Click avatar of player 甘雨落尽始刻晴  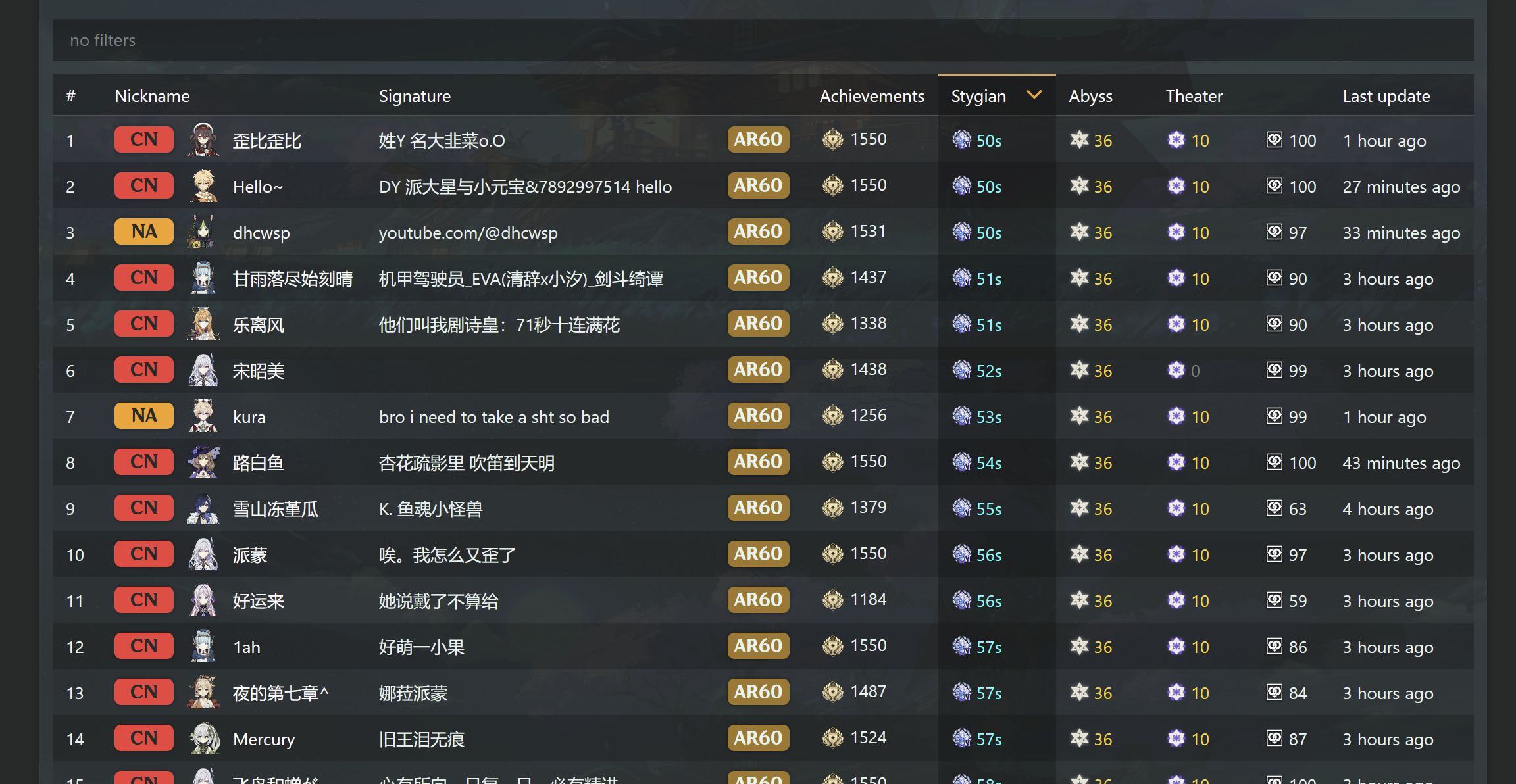[x=203, y=278]
